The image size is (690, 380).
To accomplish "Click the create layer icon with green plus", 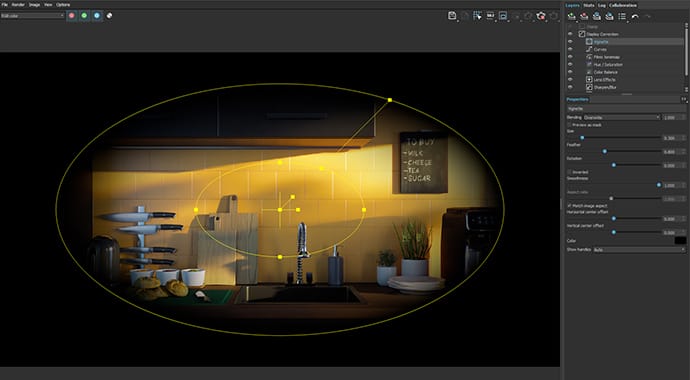I will [x=572, y=16].
